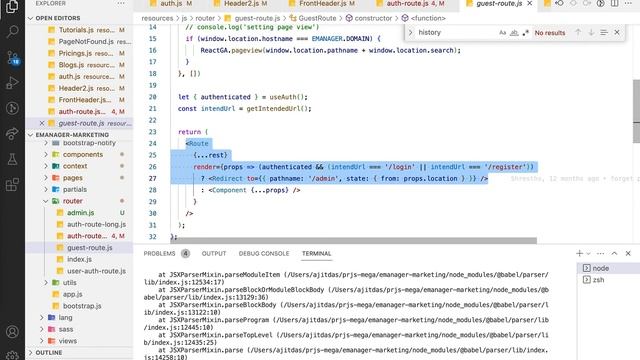Click the open changes icon in editor toolbar

559,3
